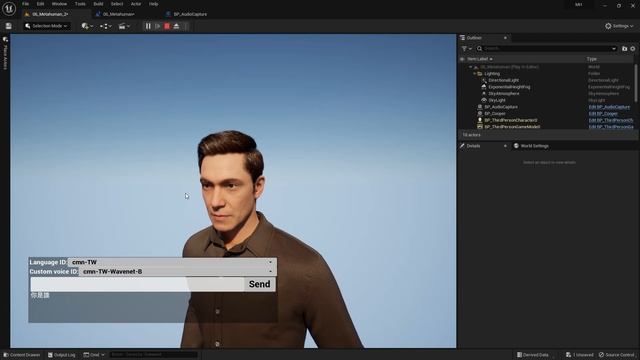The height and width of the screenshot is (360, 640).
Task: Focus the Outliner search field
Action: click(545, 49)
